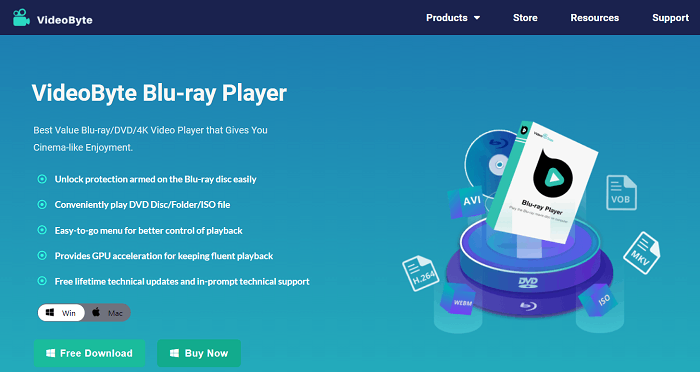Click the text 'Unlock protection armed on the Blu-ray disc easily'

click(155, 179)
